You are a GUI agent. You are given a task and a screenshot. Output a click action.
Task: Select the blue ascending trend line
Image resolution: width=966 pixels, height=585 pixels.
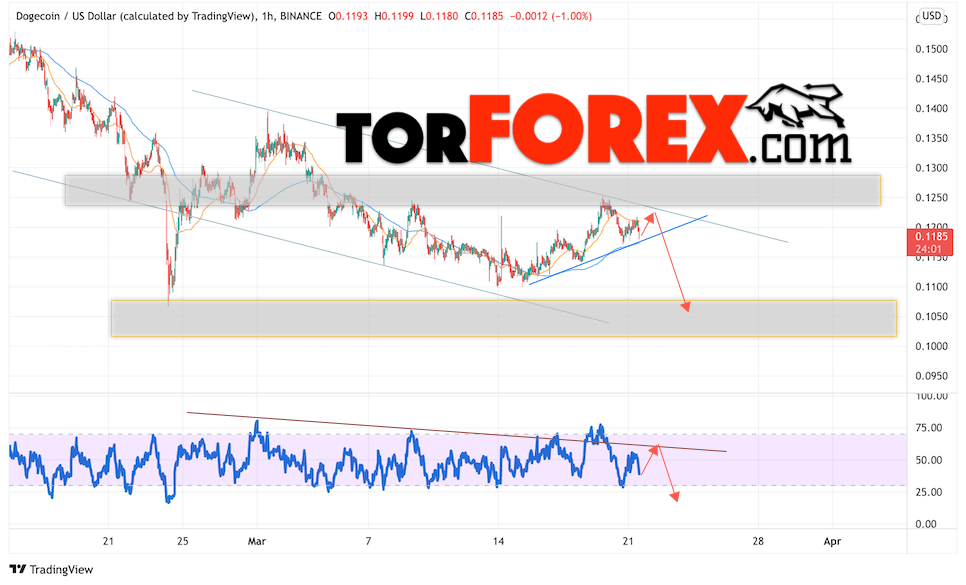(x=618, y=250)
